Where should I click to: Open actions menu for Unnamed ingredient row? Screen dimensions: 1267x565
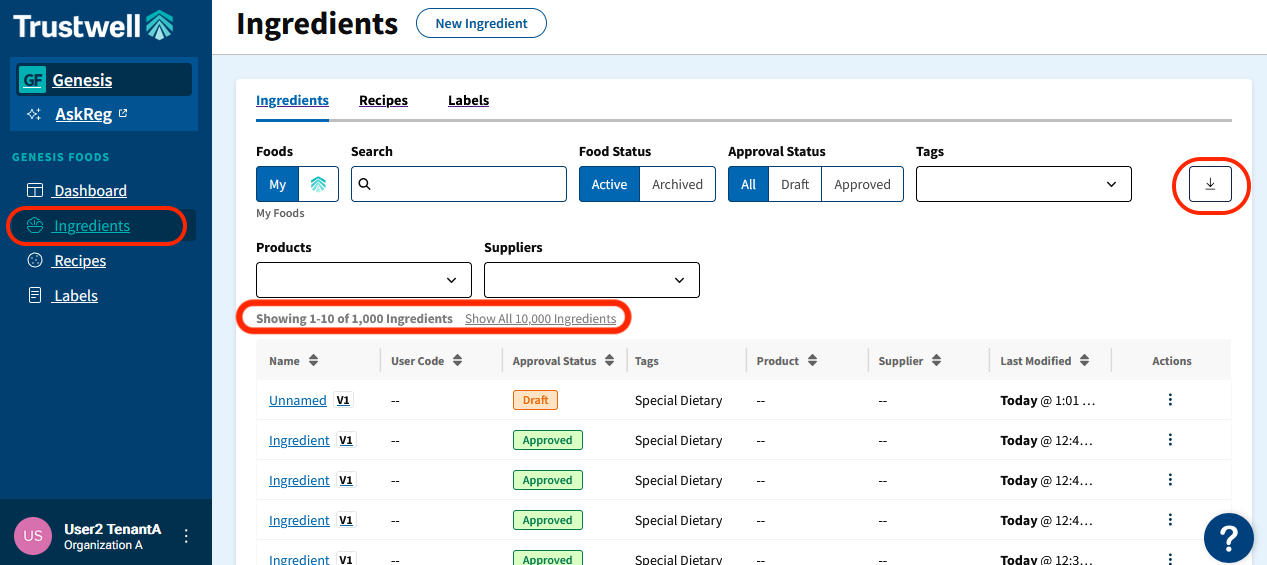click(1170, 400)
